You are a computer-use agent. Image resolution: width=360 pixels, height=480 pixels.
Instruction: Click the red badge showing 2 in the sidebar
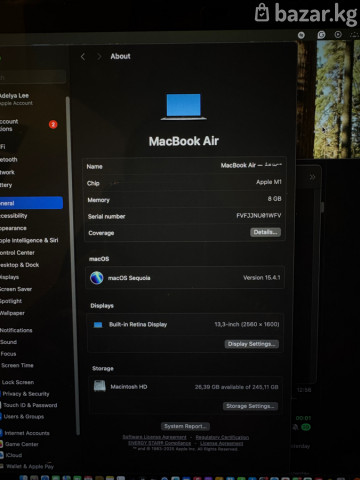click(x=53, y=124)
